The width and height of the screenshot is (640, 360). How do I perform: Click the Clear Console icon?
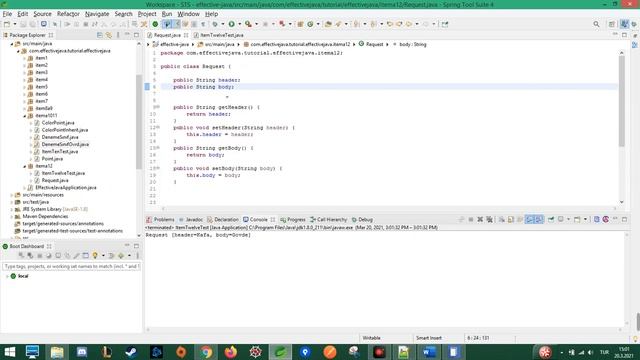[502, 220]
